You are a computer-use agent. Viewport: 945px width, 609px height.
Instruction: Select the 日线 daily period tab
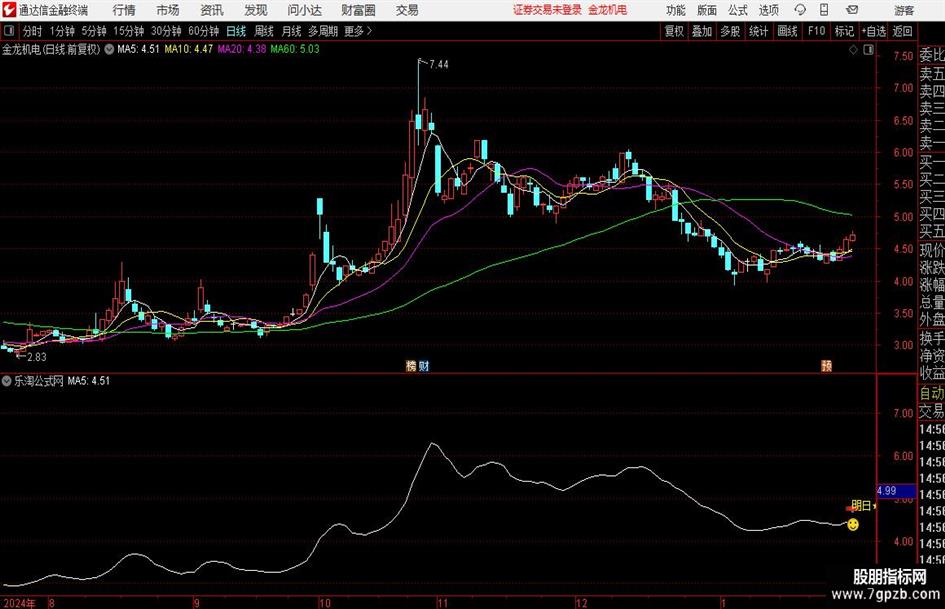(236, 31)
